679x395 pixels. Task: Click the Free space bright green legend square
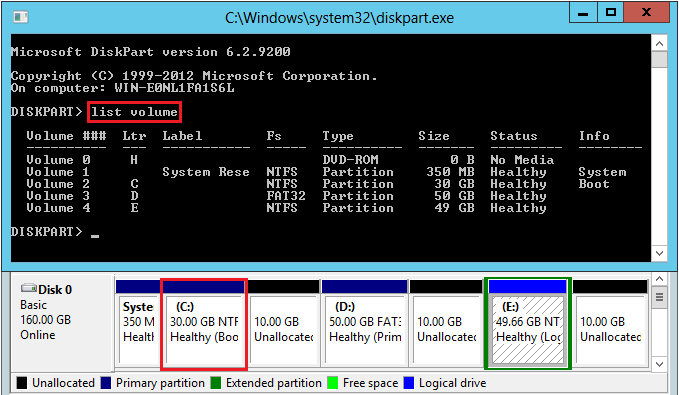(333, 383)
